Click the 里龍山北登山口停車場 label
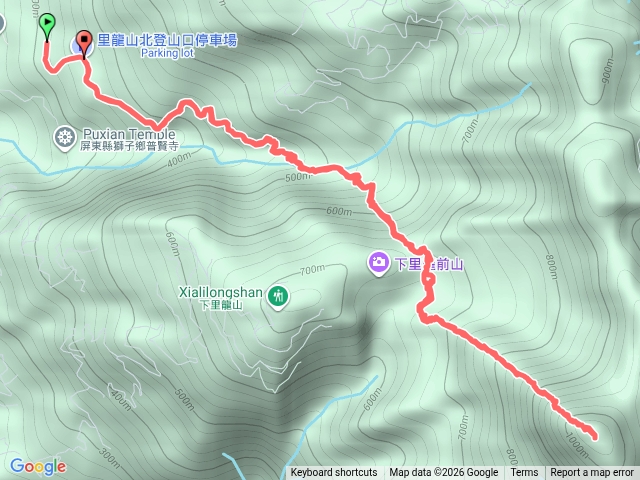Screen dimensions: 640x480 tap(167, 40)
